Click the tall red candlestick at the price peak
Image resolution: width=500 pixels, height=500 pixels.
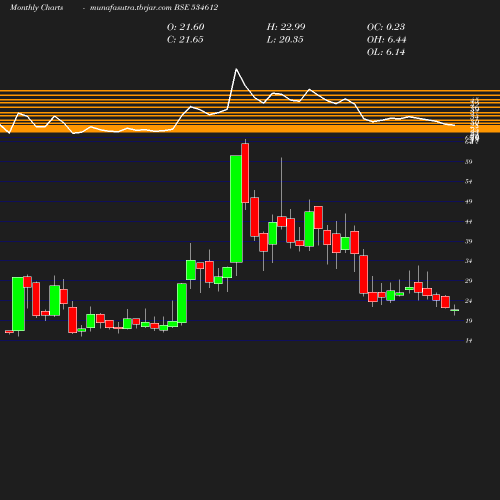[x=245, y=173]
